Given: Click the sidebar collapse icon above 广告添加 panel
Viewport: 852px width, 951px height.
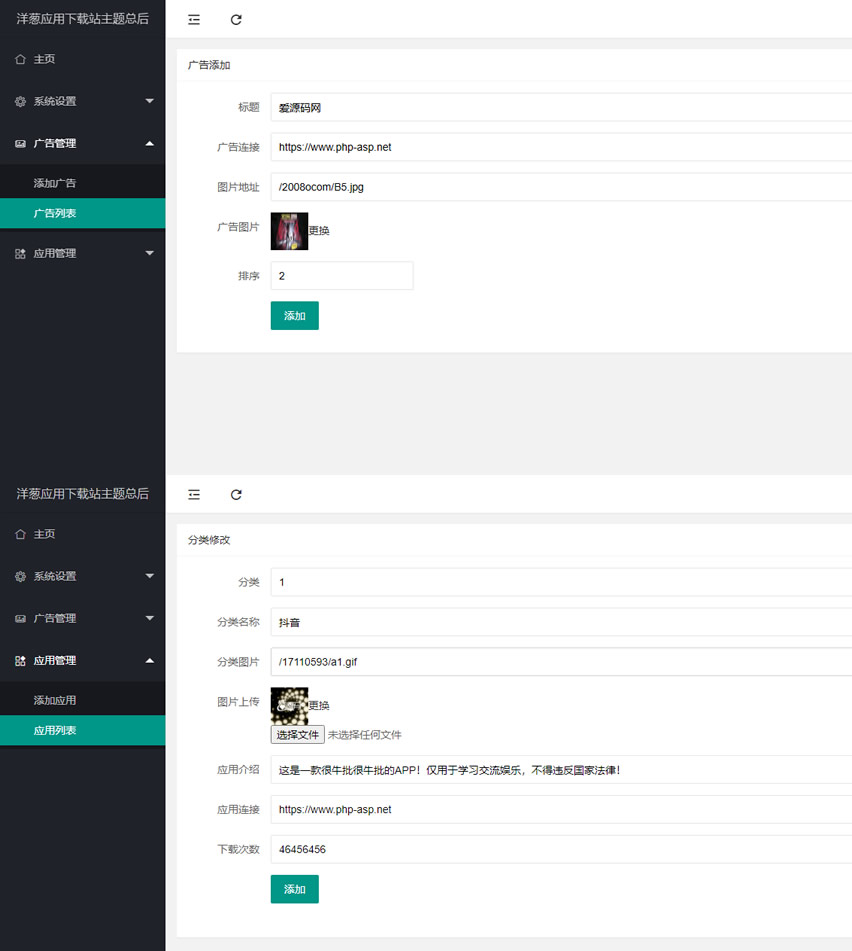Looking at the screenshot, I should 194,20.
